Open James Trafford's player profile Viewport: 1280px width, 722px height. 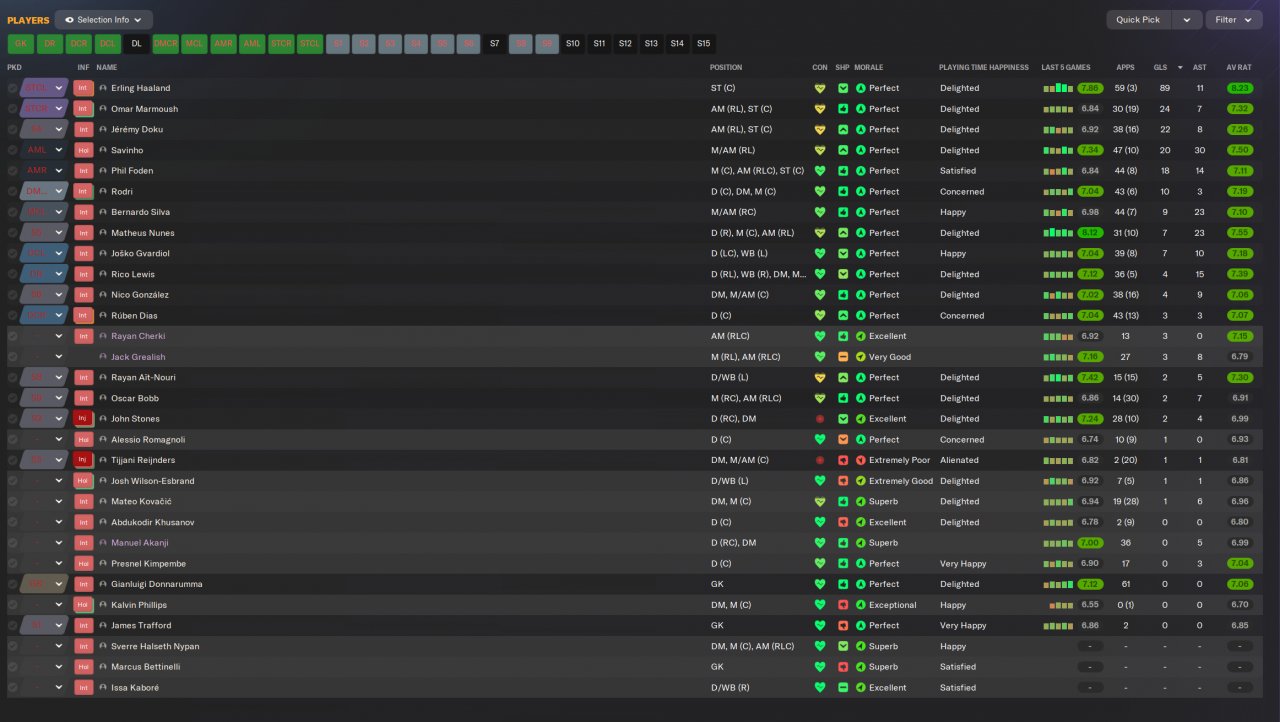pyautogui.click(x=141, y=626)
